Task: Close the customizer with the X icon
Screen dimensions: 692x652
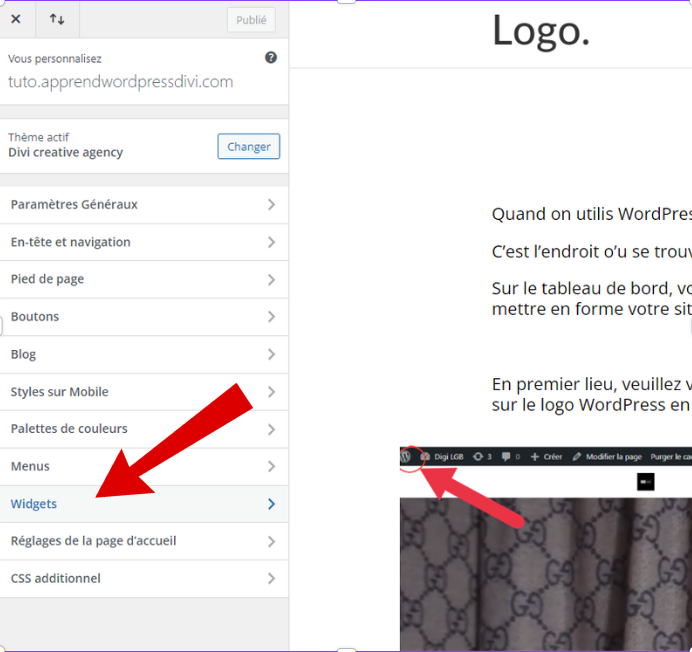Action: tap(16, 19)
